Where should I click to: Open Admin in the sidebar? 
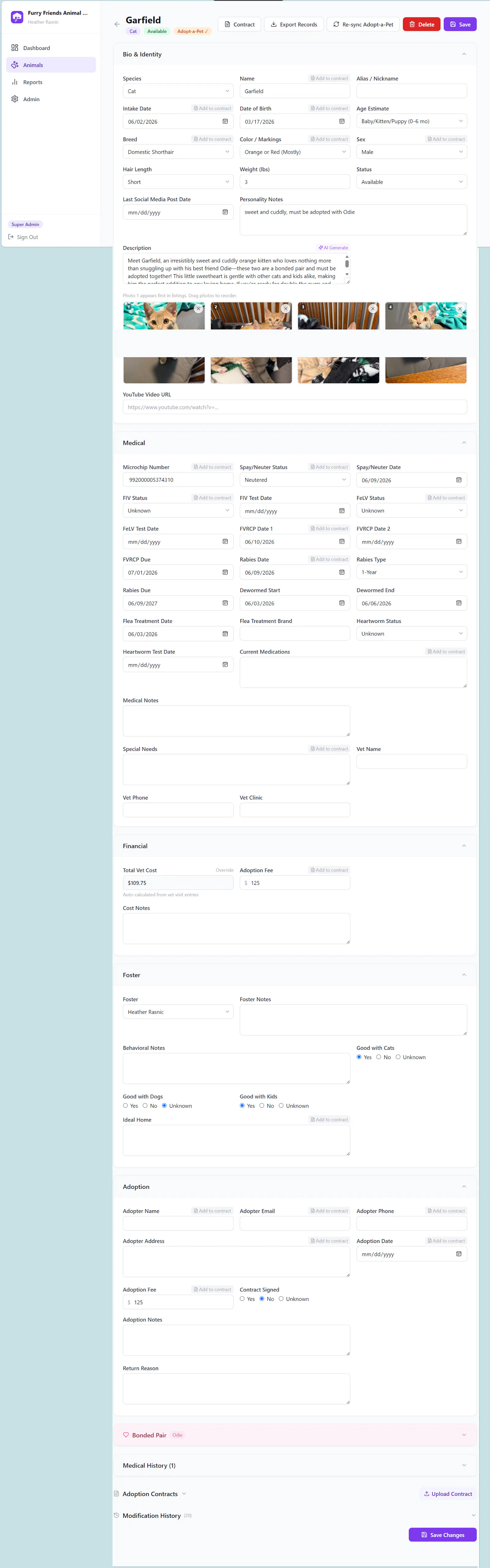51,99
